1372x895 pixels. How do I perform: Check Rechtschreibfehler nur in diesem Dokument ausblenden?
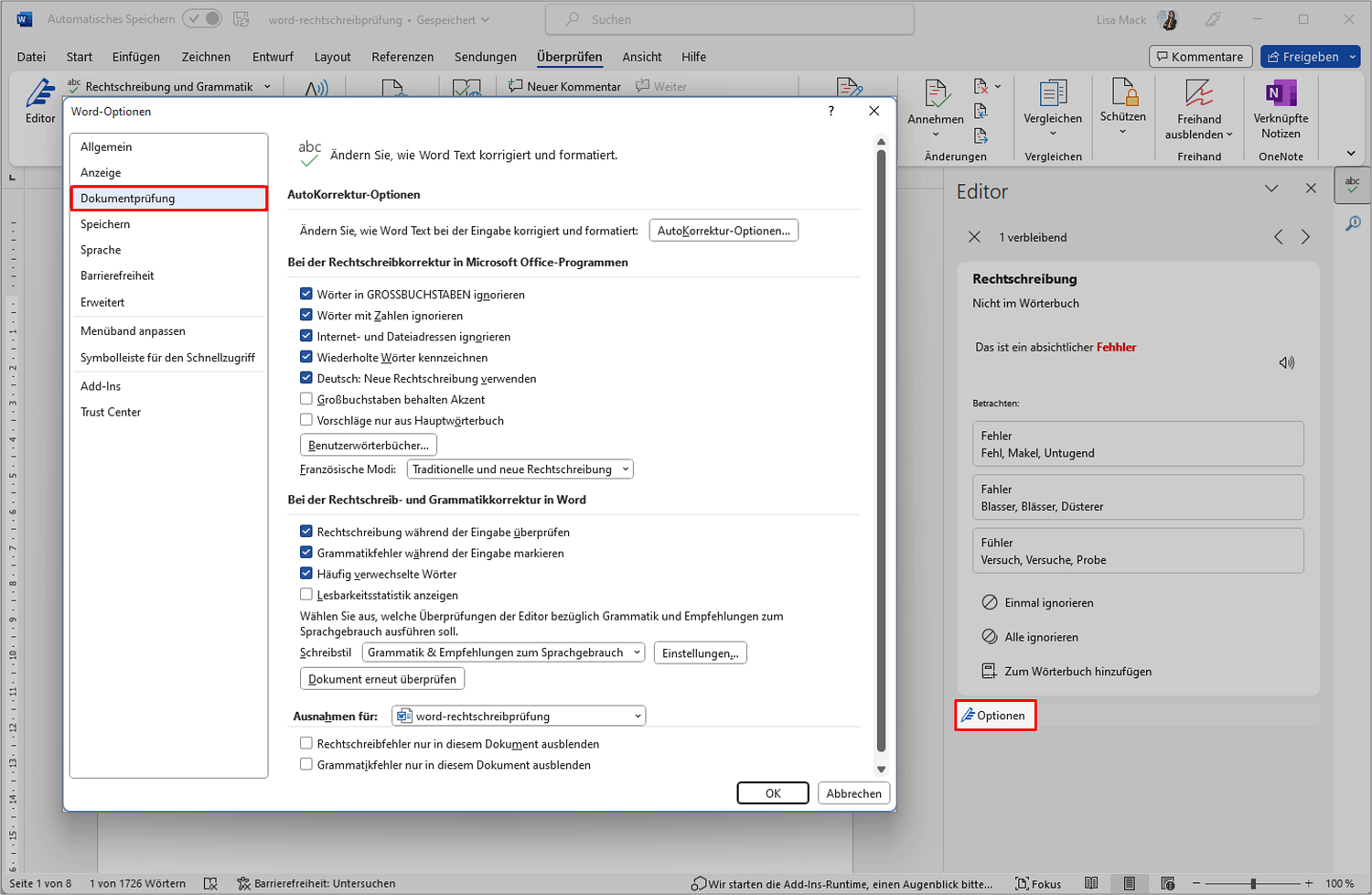[306, 743]
